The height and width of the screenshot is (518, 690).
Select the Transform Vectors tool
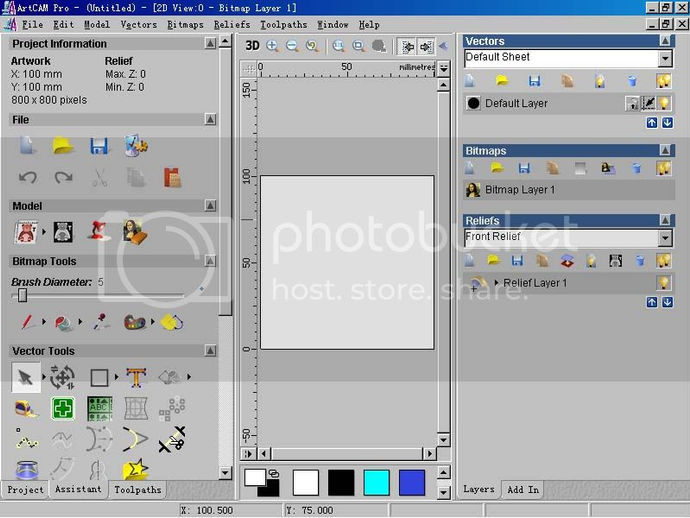coord(62,378)
